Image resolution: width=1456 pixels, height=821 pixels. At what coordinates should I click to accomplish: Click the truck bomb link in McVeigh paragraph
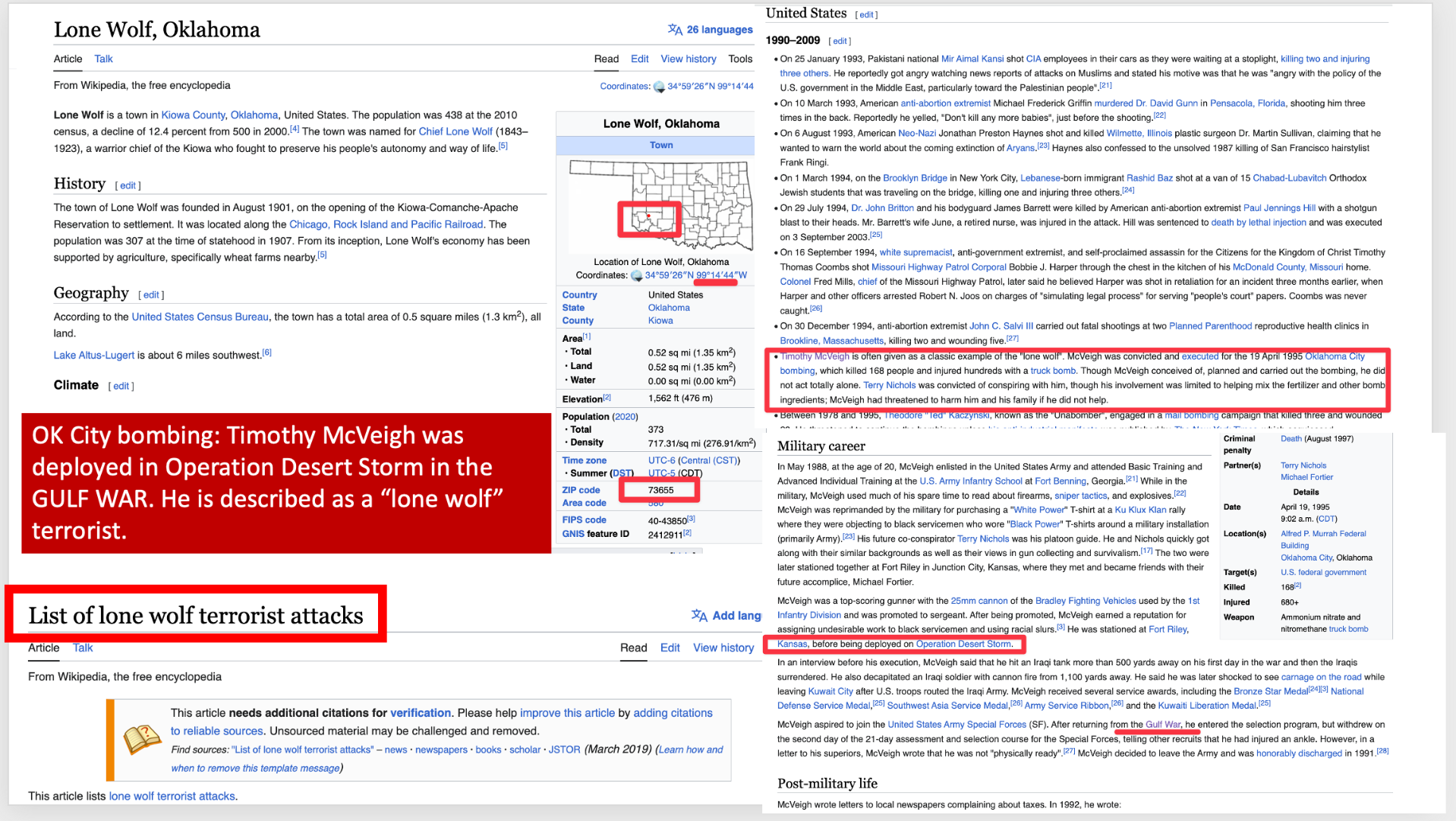coord(1053,371)
